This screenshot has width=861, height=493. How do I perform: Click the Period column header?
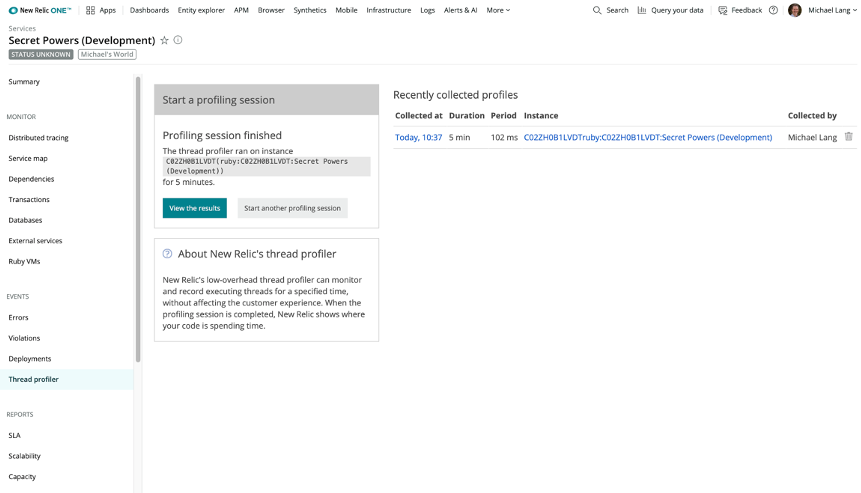click(504, 116)
